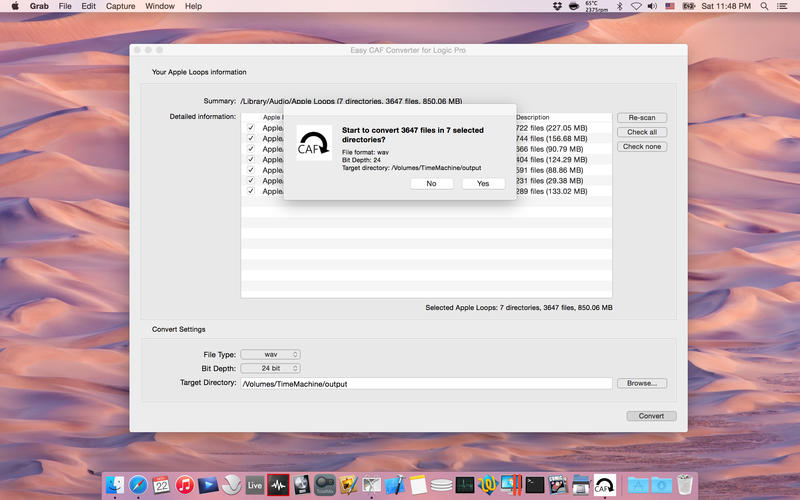Open Finder from the dock
Image resolution: width=800 pixels, height=500 pixels.
click(115, 485)
